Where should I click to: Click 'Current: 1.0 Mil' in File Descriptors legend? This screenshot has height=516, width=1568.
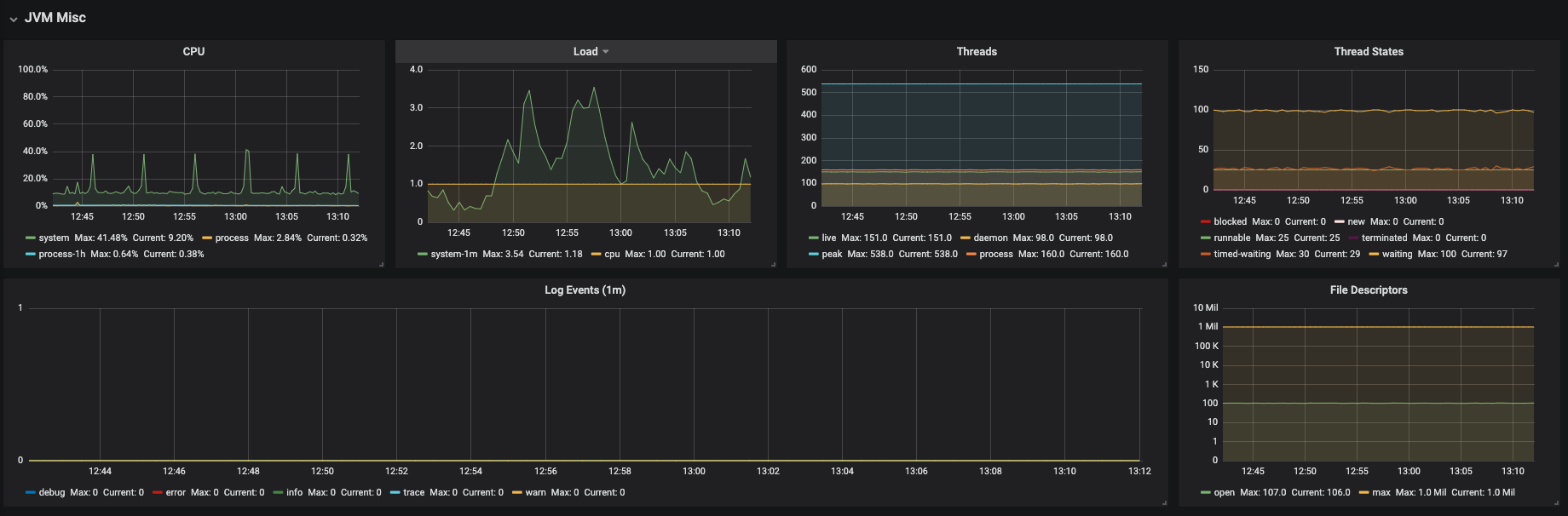tap(1483, 493)
